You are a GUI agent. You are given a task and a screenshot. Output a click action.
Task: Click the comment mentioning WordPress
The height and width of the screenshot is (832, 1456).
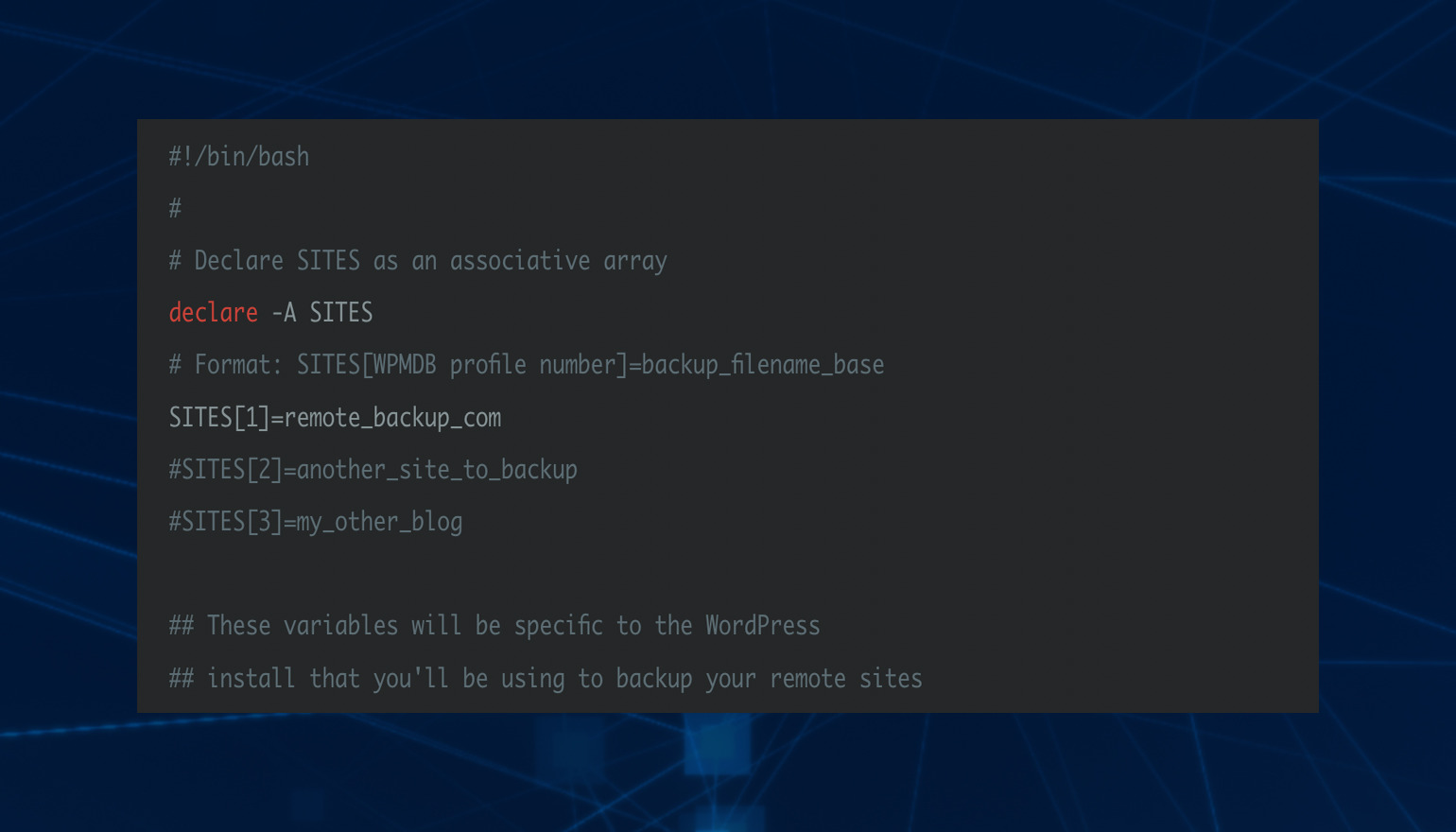point(494,626)
